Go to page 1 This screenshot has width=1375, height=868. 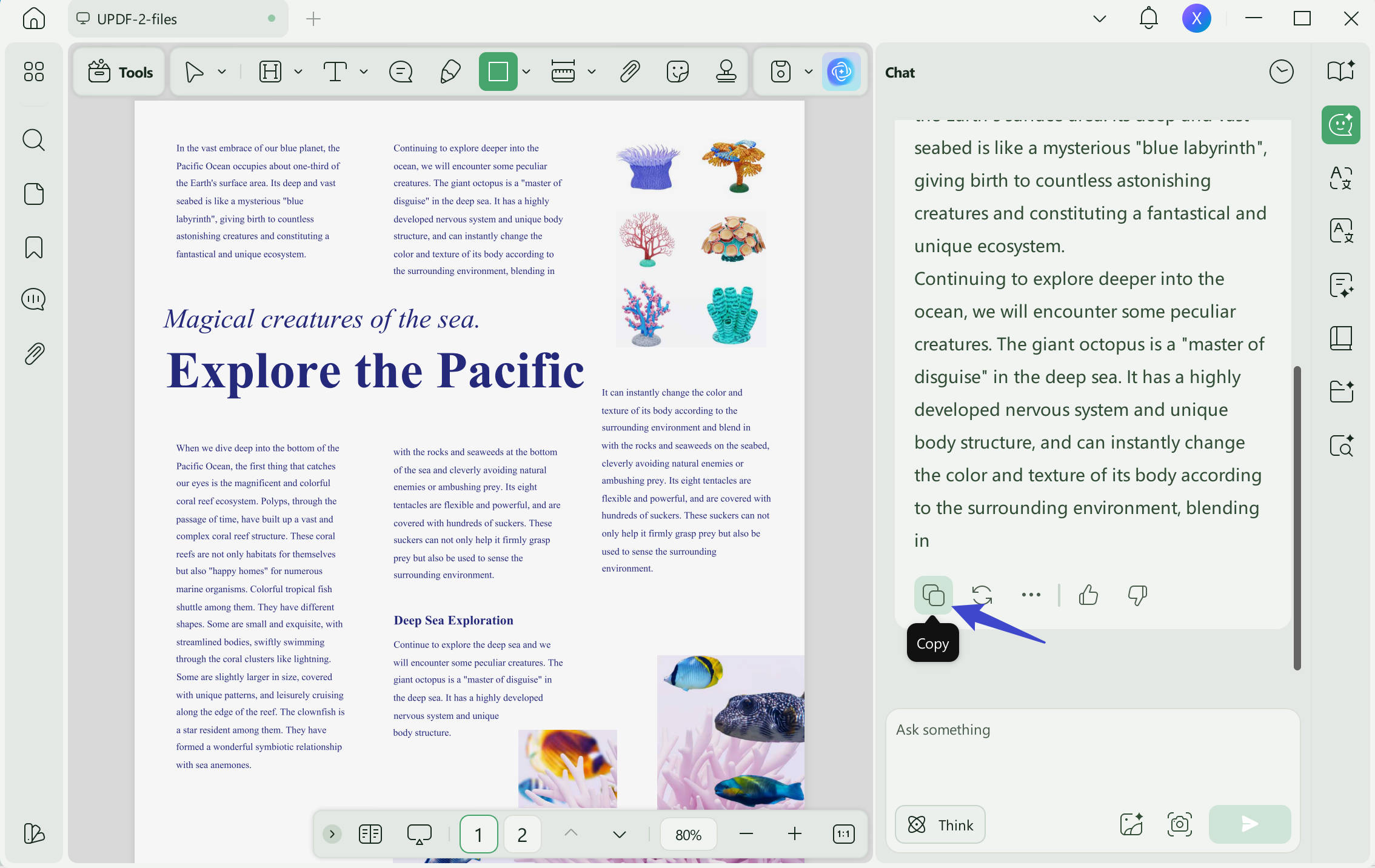(x=478, y=835)
